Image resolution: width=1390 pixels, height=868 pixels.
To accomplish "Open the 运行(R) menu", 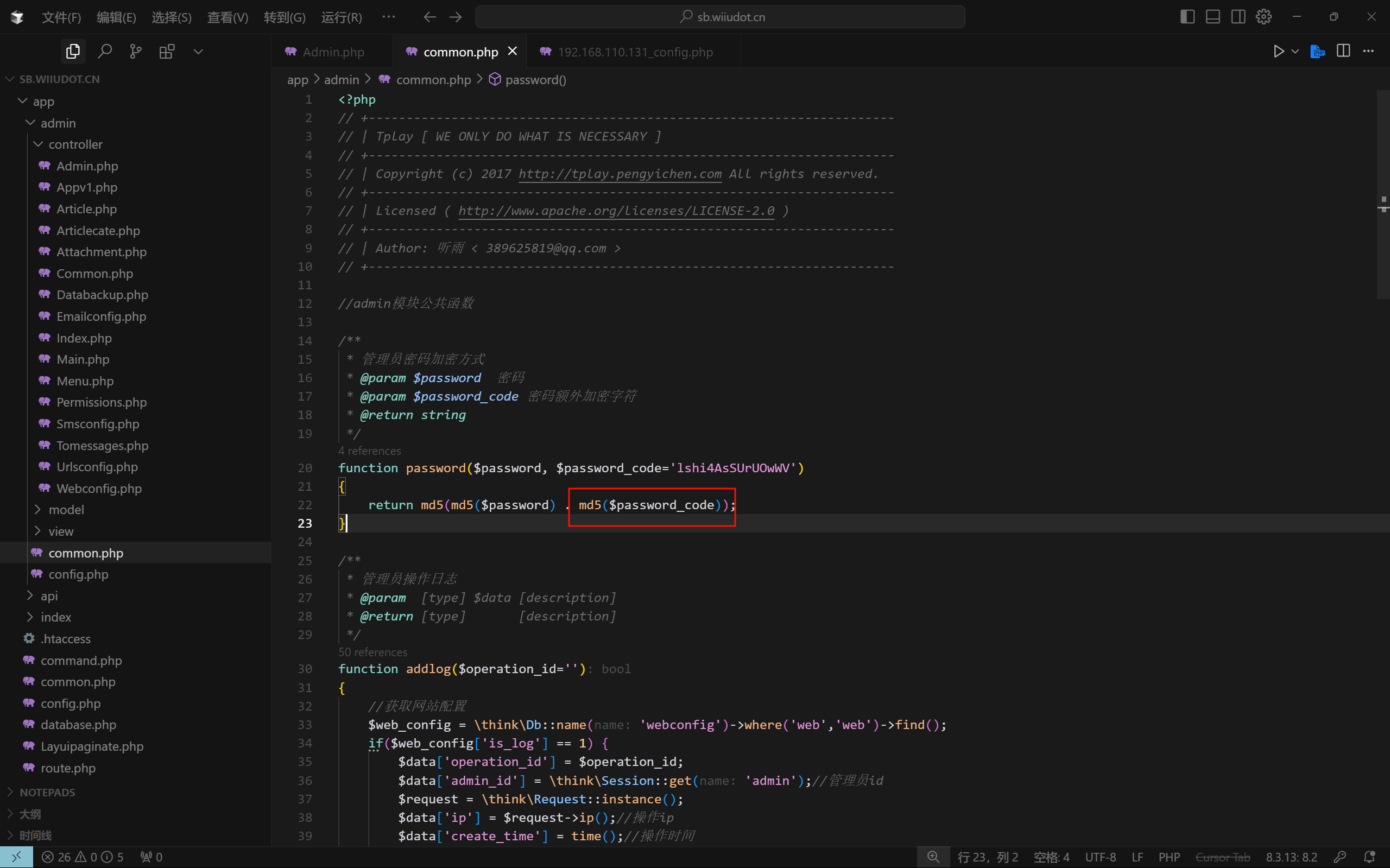I will point(341,17).
